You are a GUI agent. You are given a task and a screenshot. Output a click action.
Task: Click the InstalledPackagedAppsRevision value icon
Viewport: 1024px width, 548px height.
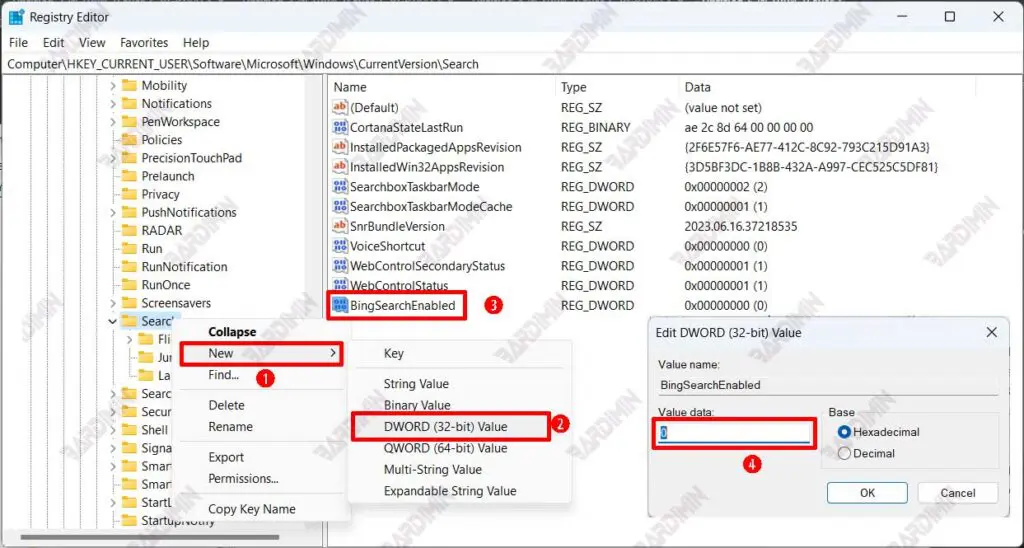tap(340, 147)
